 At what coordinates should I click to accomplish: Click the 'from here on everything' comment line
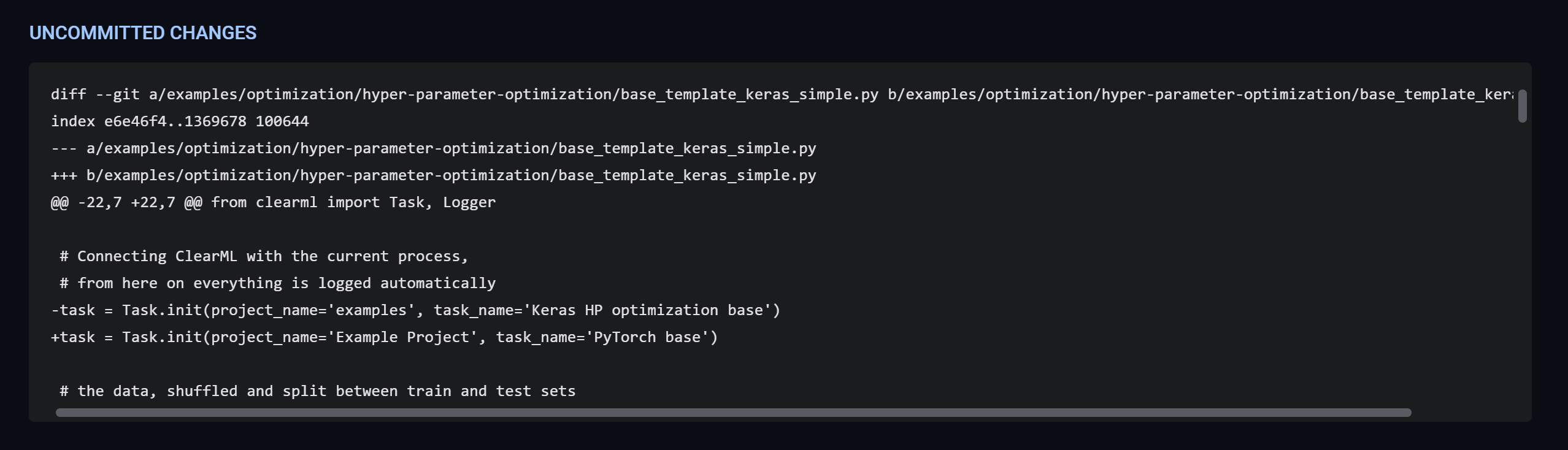[x=277, y=283]
